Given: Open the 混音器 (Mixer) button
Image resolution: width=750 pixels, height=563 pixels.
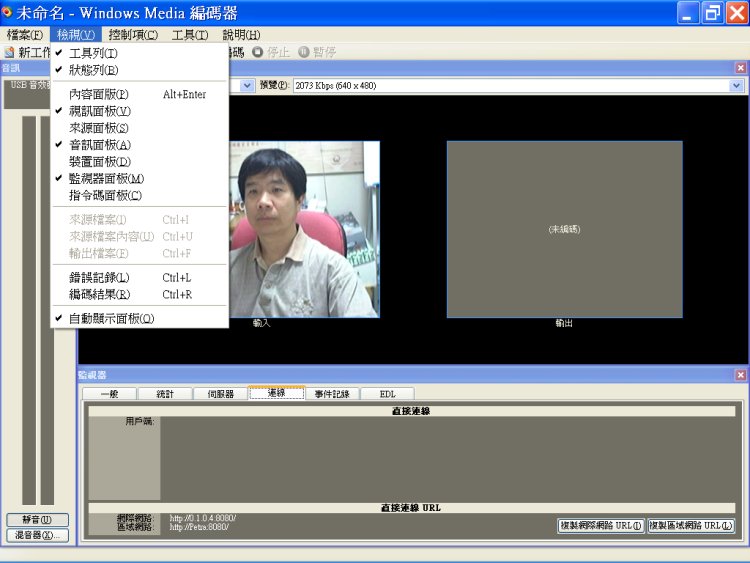Looking at the screenshot, I should click(x=36, y=535).
